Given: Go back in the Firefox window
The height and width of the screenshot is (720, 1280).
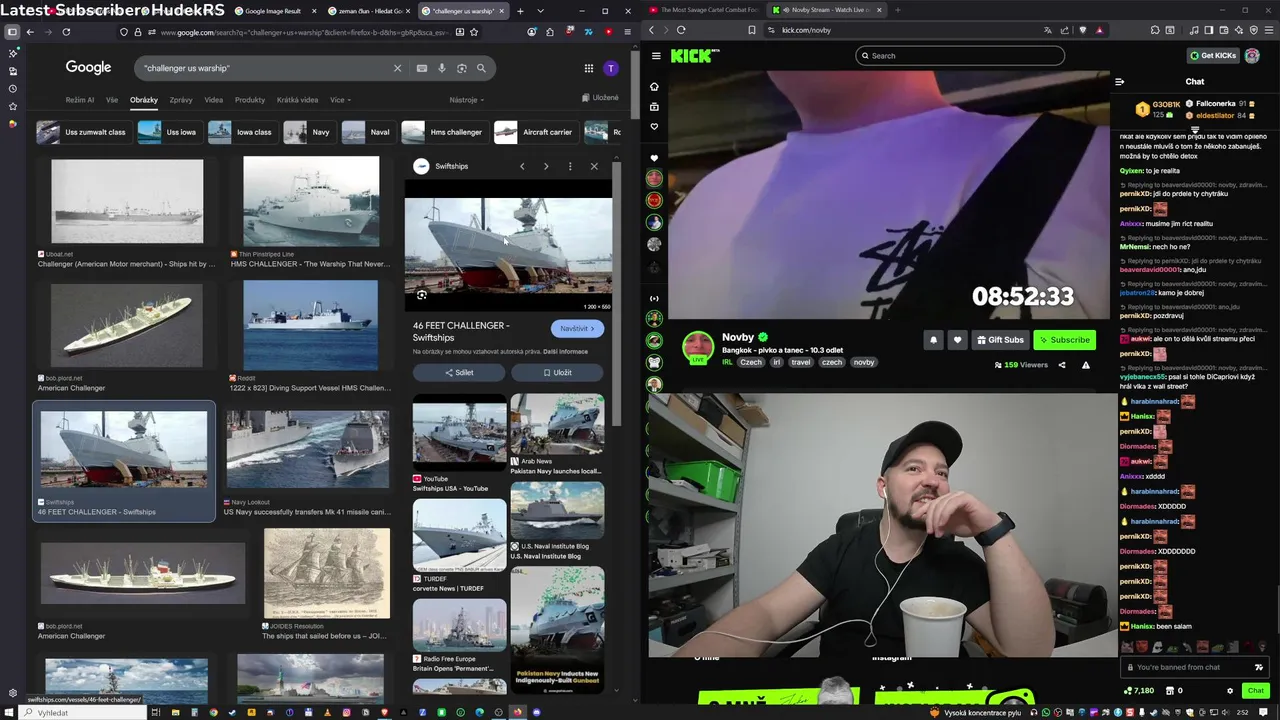Looking at the screenshot, I should (30, 32).
